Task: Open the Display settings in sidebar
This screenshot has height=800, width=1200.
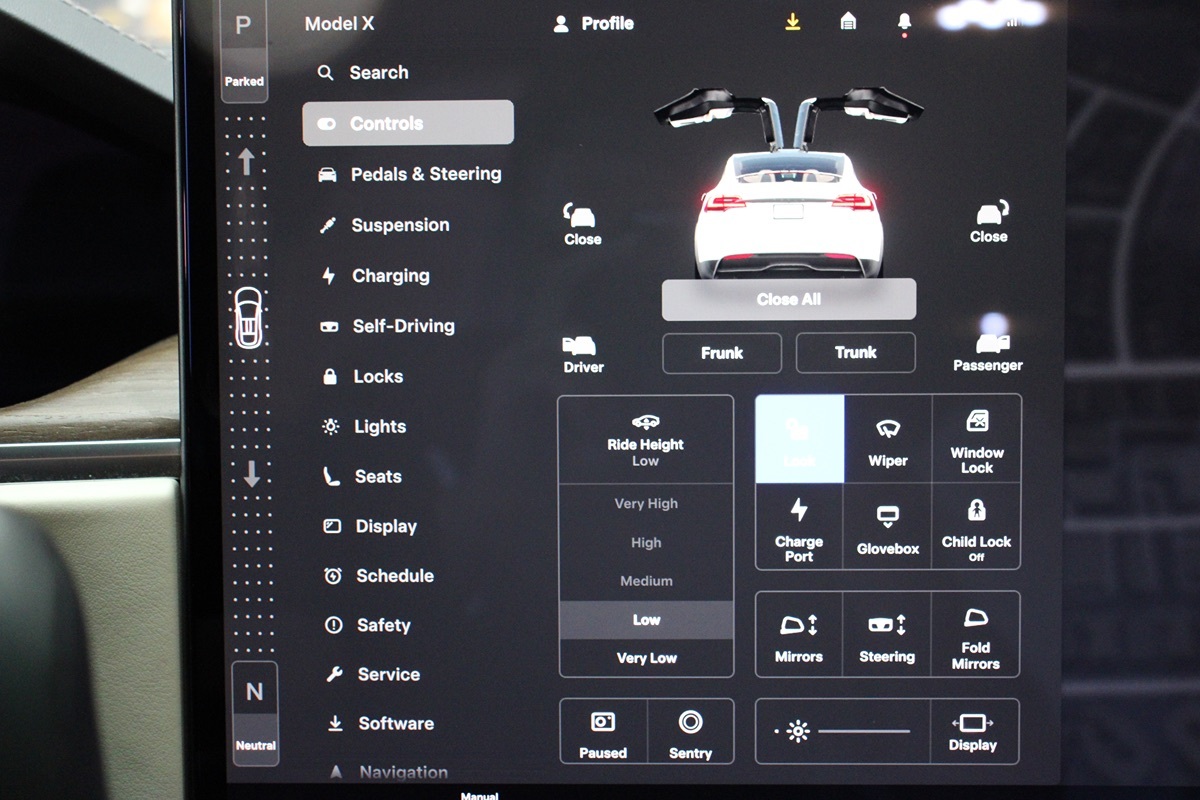Action: pyautogui.click(x=371, y=526)
